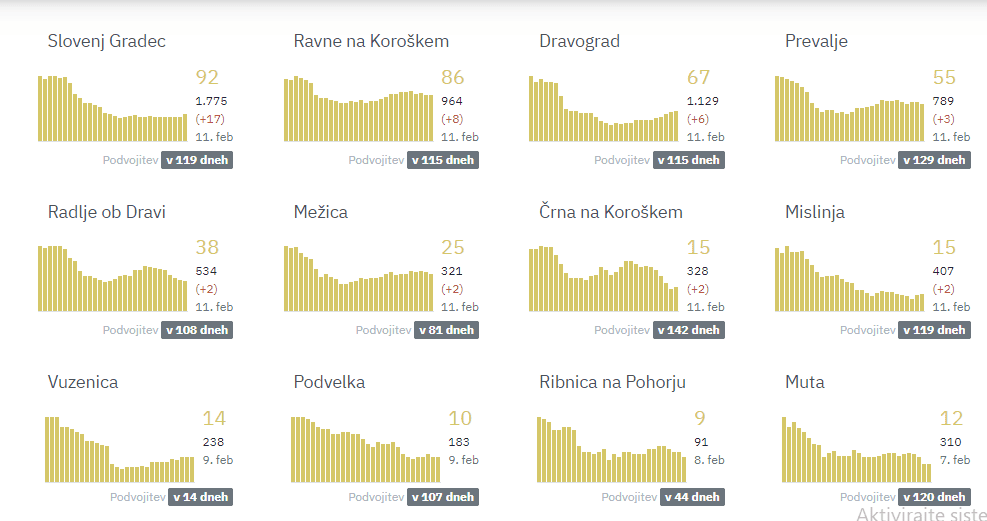The height and width of the screenshot is (521, 987).
Task: Click the Ravne na Koroškem heading
Action: pos(371,41)
